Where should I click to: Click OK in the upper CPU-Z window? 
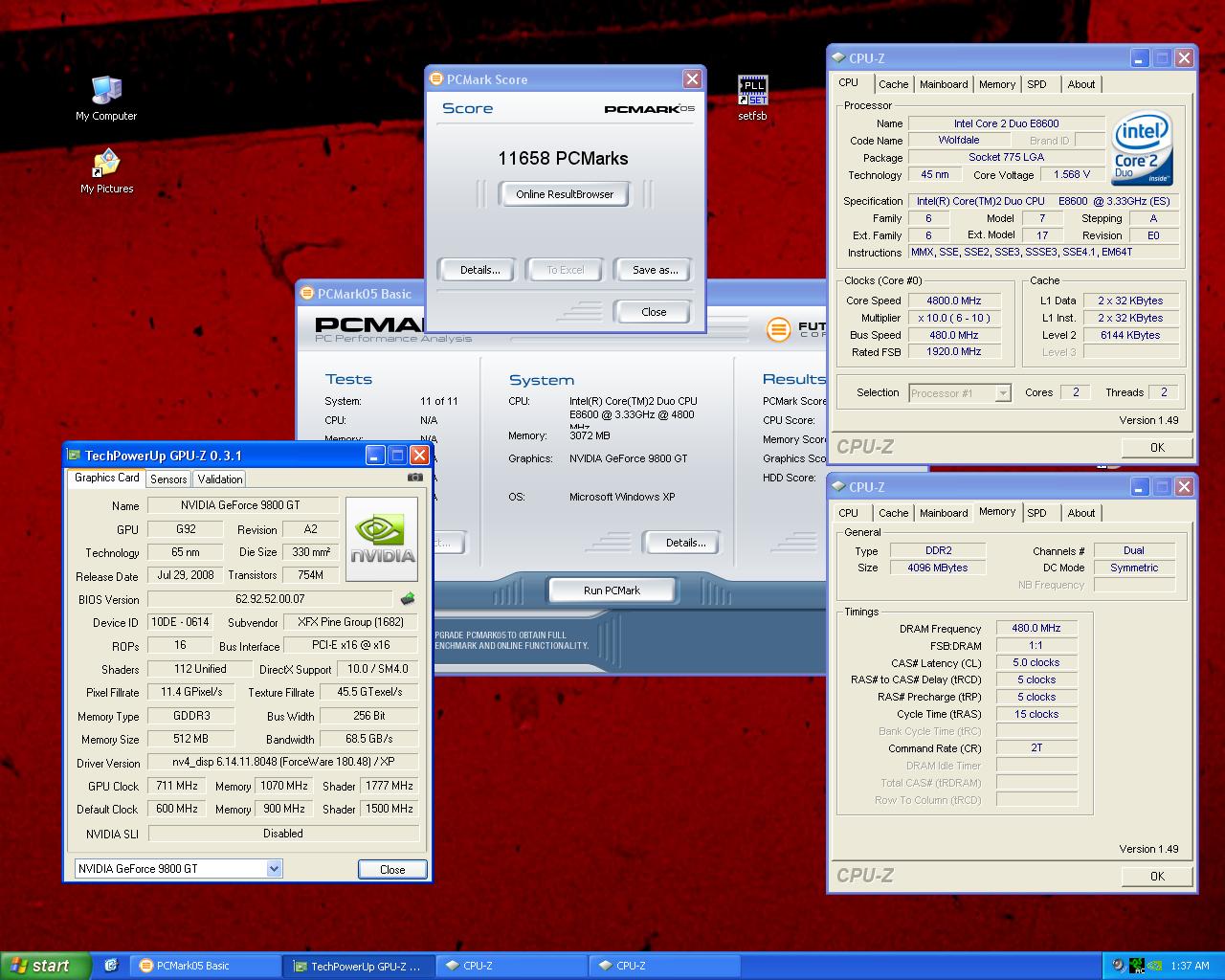(1157, 447)
